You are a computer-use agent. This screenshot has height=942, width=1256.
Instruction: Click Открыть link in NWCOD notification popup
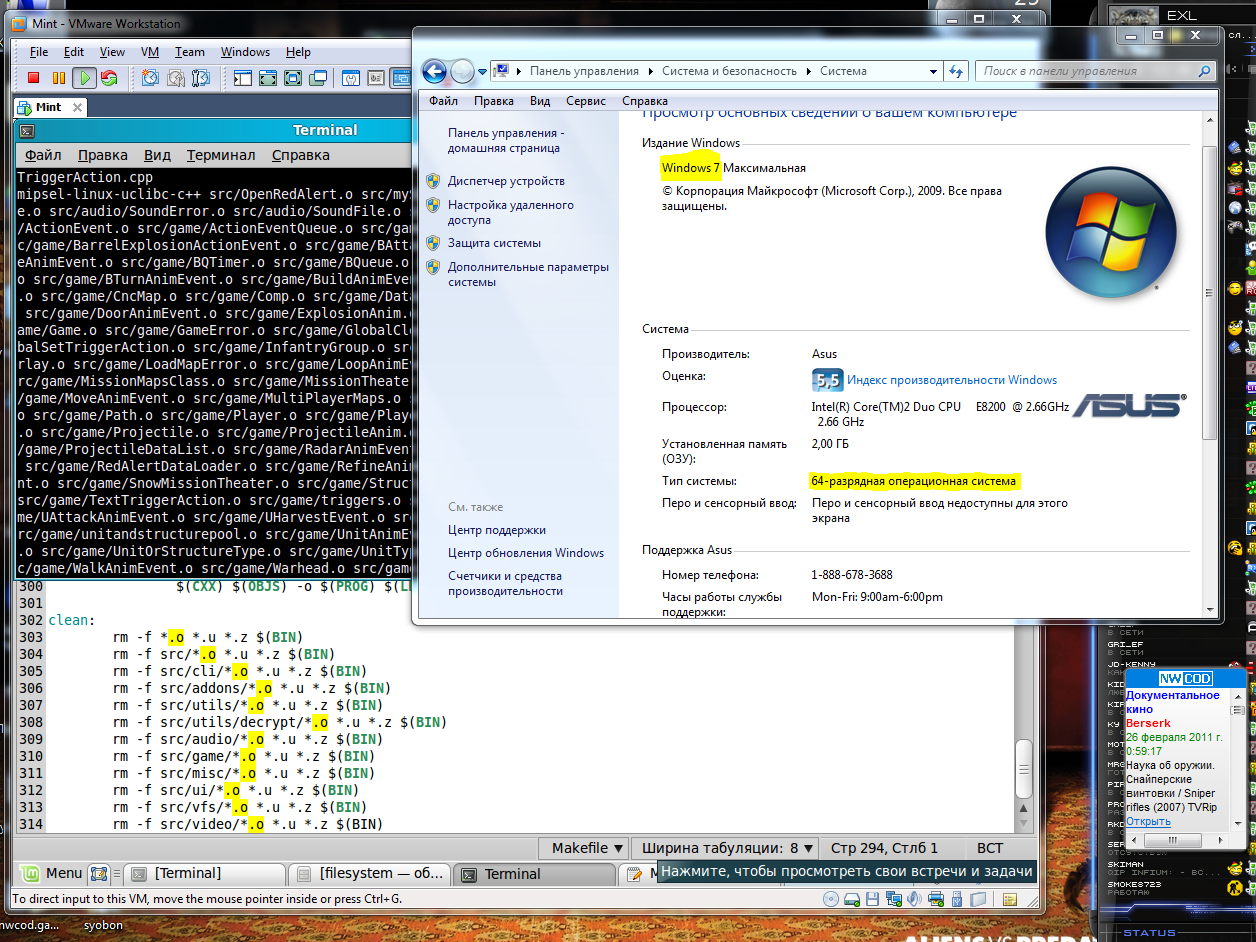coord(1148,821)
